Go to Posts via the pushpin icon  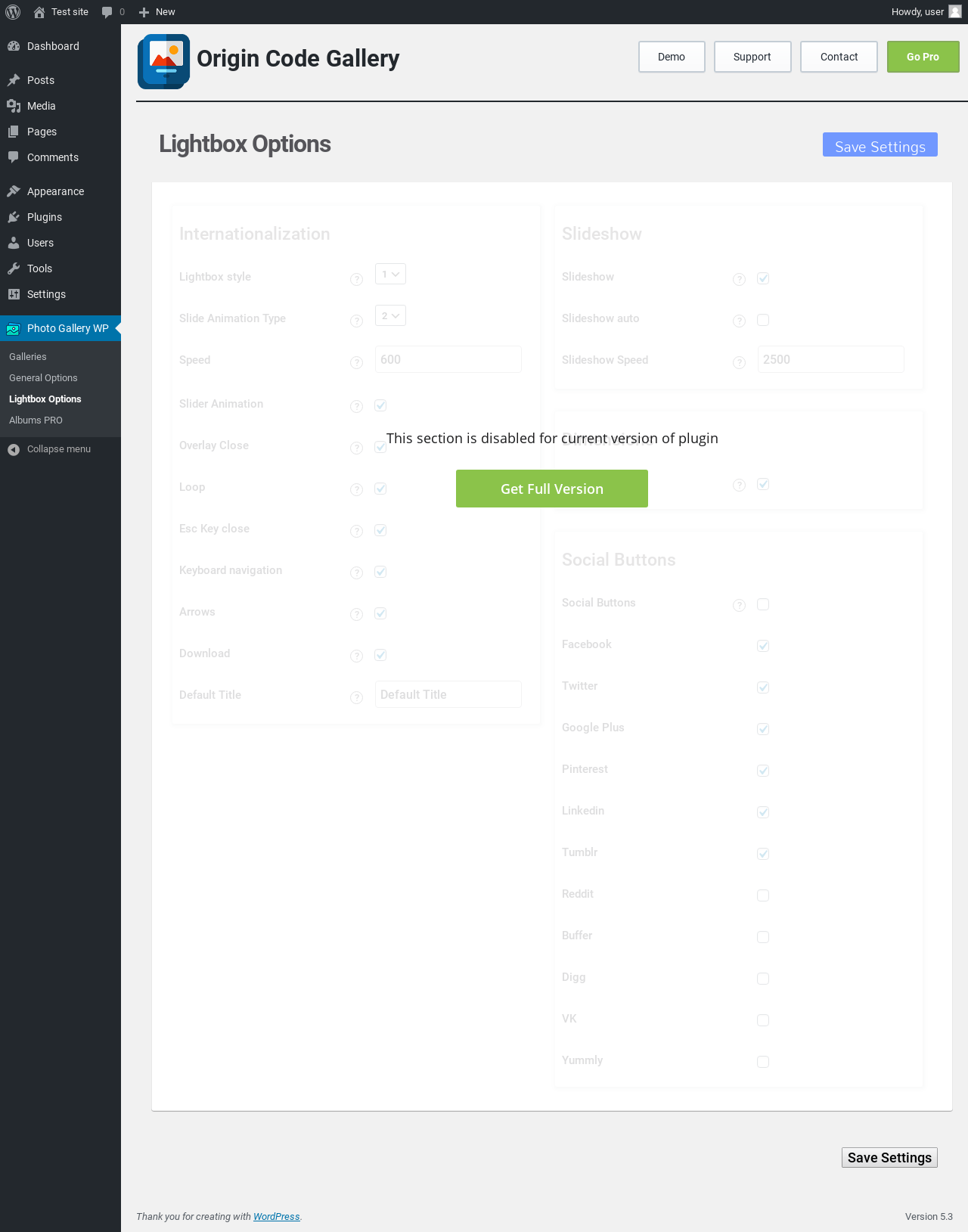(14, 80)
